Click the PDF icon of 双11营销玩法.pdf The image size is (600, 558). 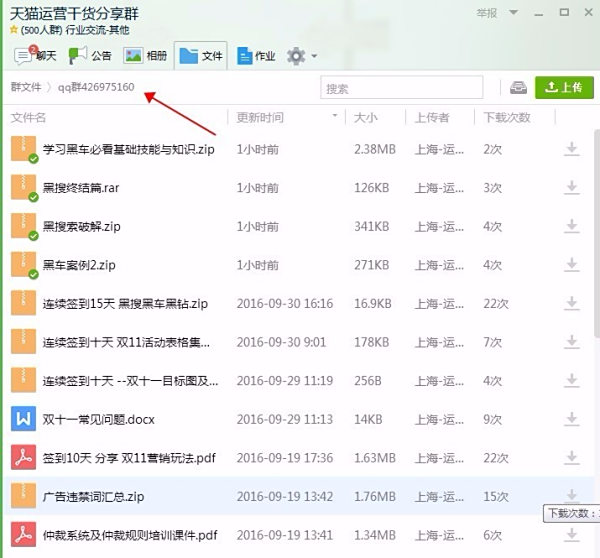click(x=23, y=457)
